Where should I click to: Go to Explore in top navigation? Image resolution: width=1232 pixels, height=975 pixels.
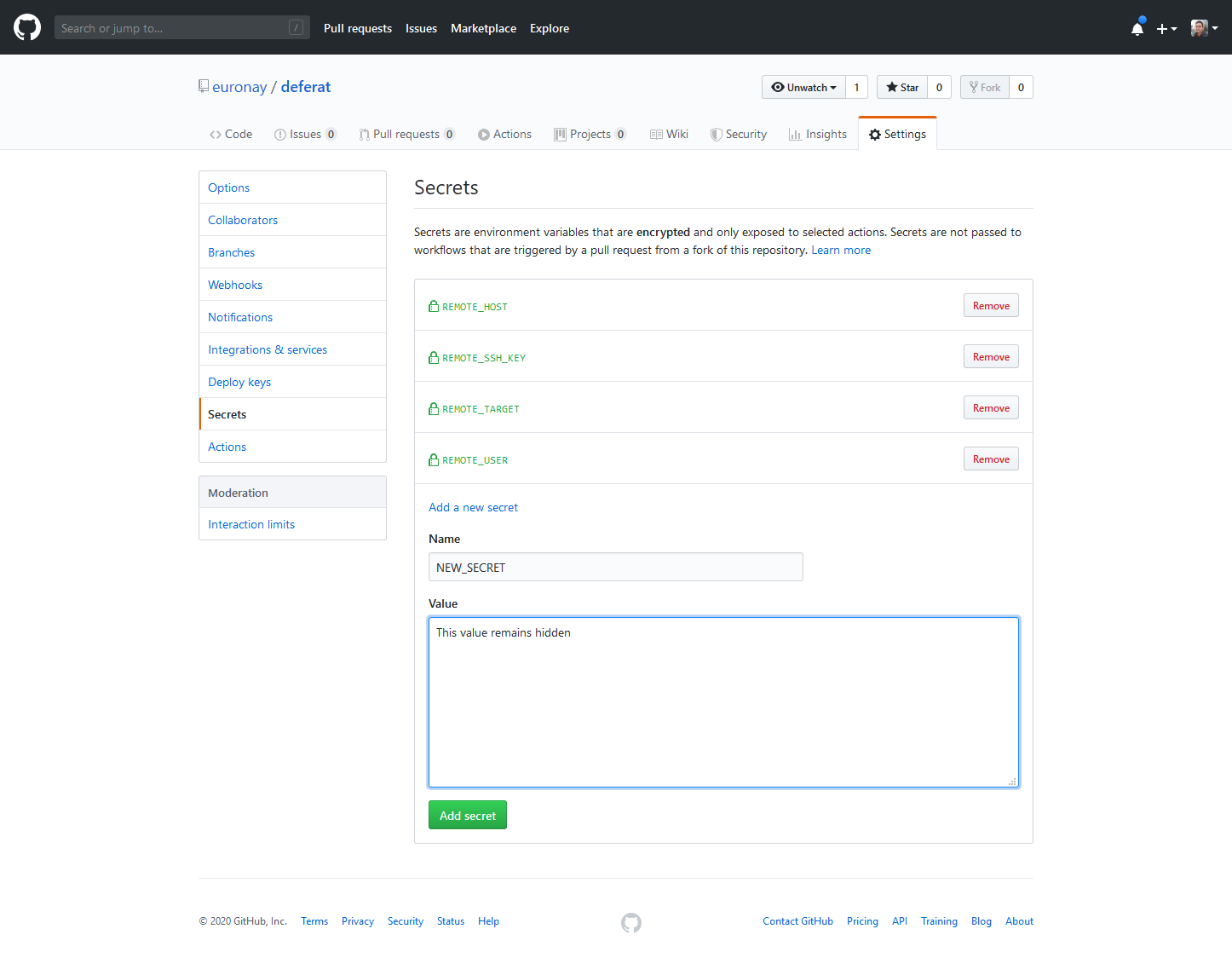coord(550,28)
